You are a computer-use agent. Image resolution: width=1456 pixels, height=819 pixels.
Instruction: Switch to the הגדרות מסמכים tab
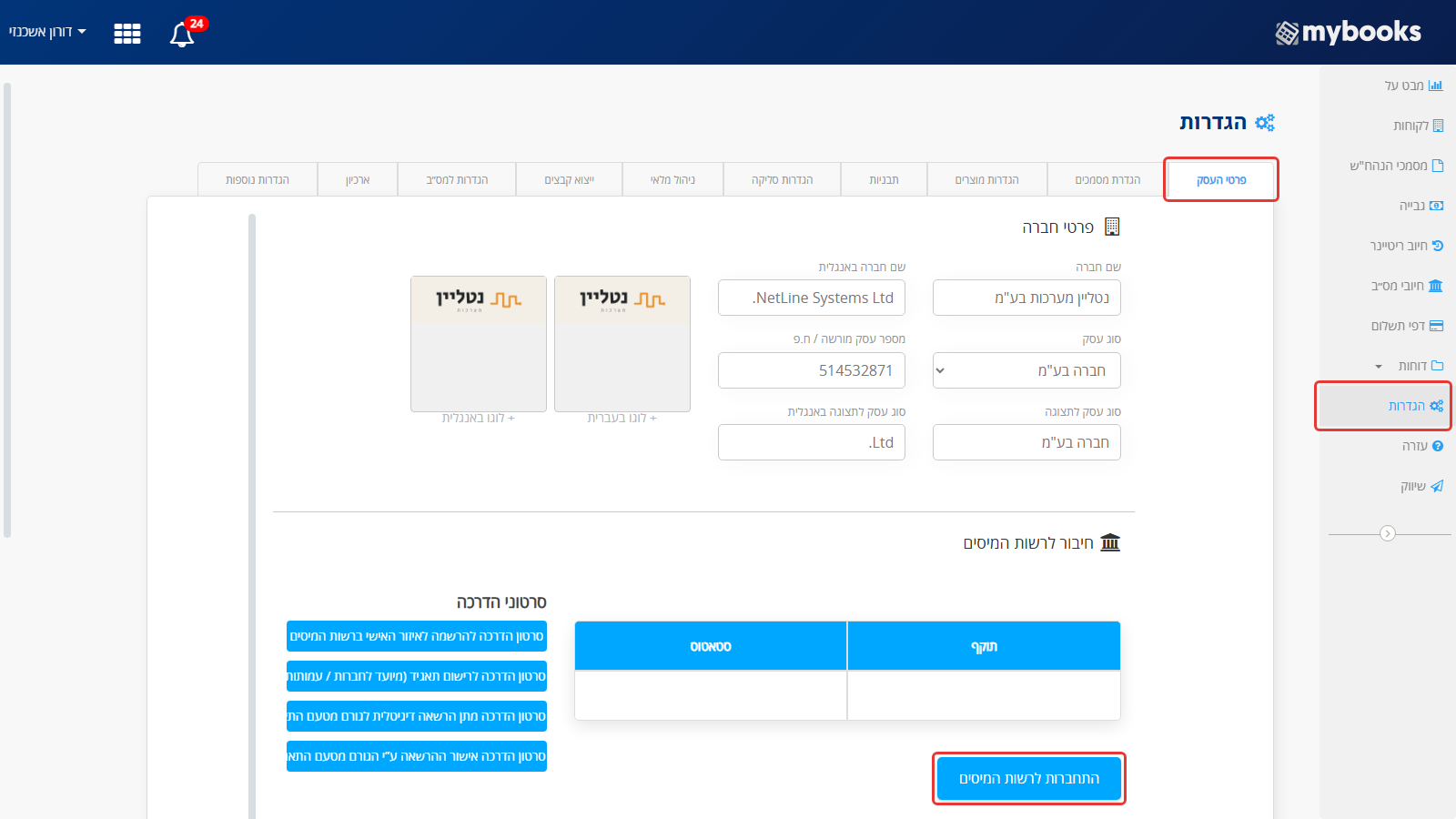pos(1107,179)
